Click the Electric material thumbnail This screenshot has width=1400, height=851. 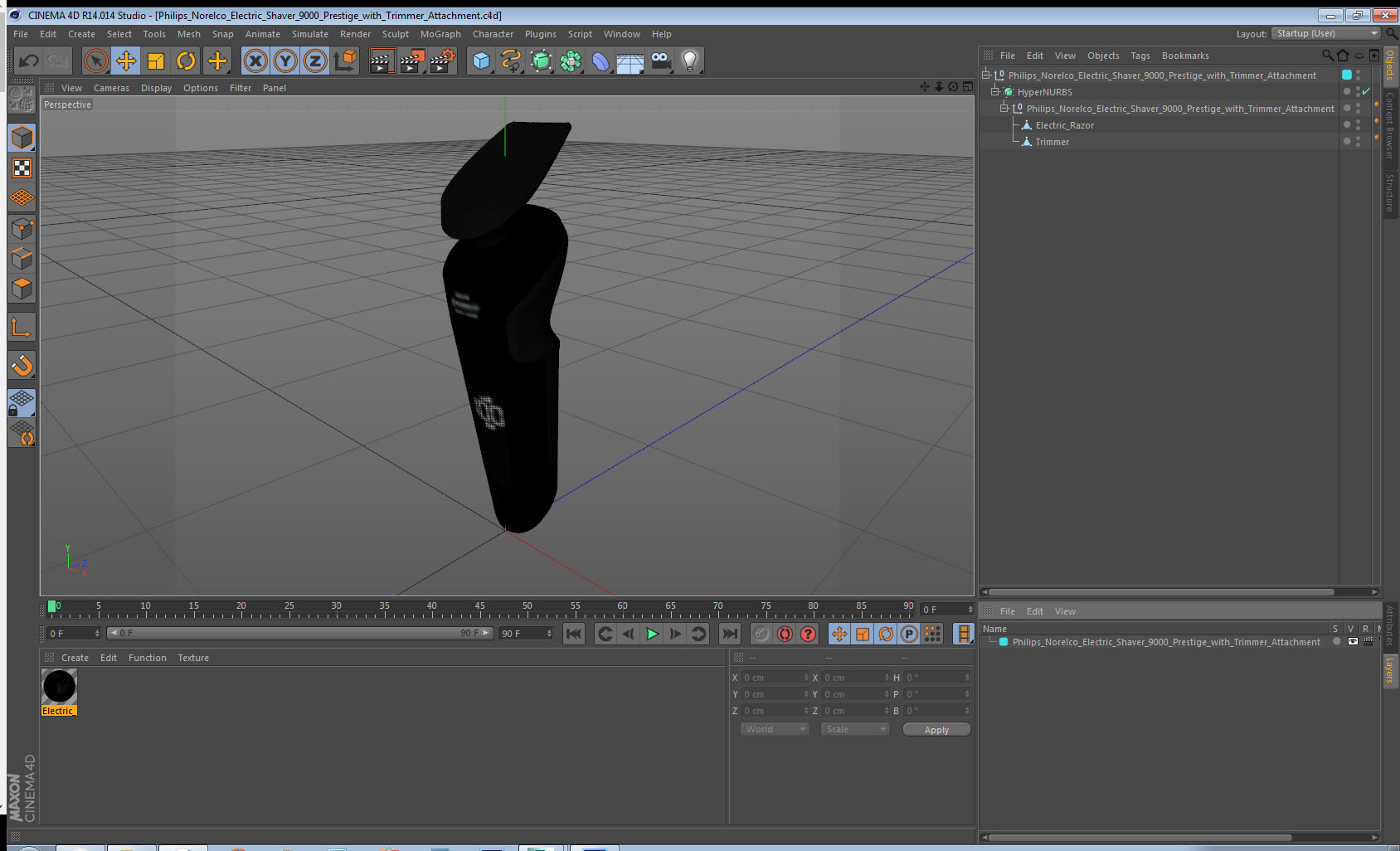click(x=59, y=687)
